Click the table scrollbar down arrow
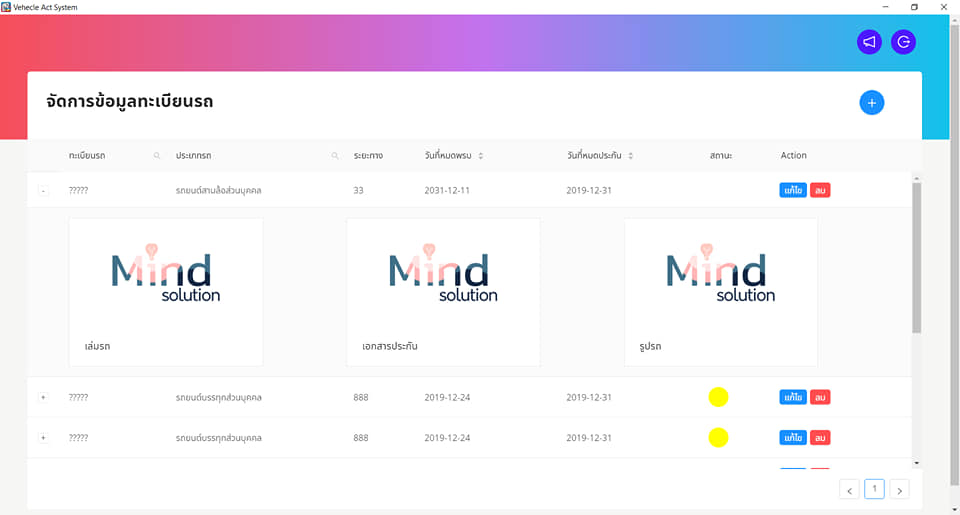Screen dimensions: 960x515 (916, 463)
